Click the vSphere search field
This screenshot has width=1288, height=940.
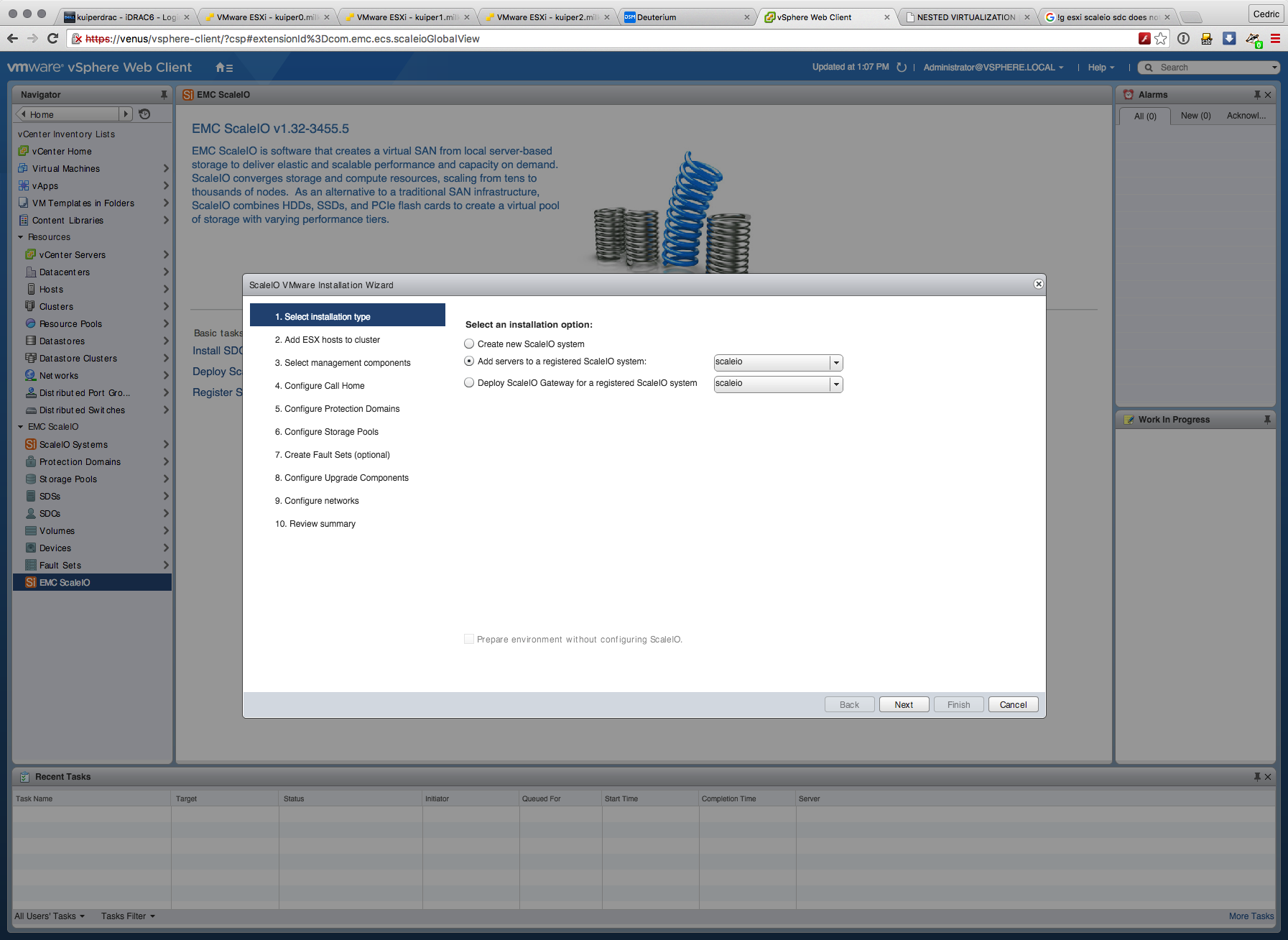tap(1209, 68)
